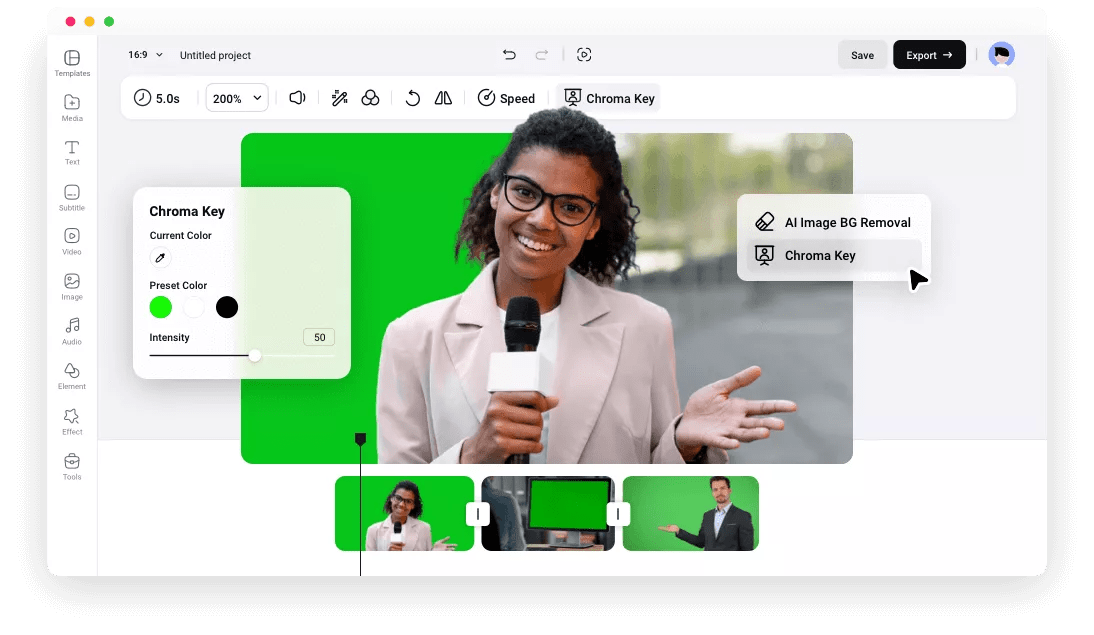Image resolution: width=1094 pixels, height=635 pixels.
Task: Rotate the clip using the rotate icon
Action: (x=412, y=97)
